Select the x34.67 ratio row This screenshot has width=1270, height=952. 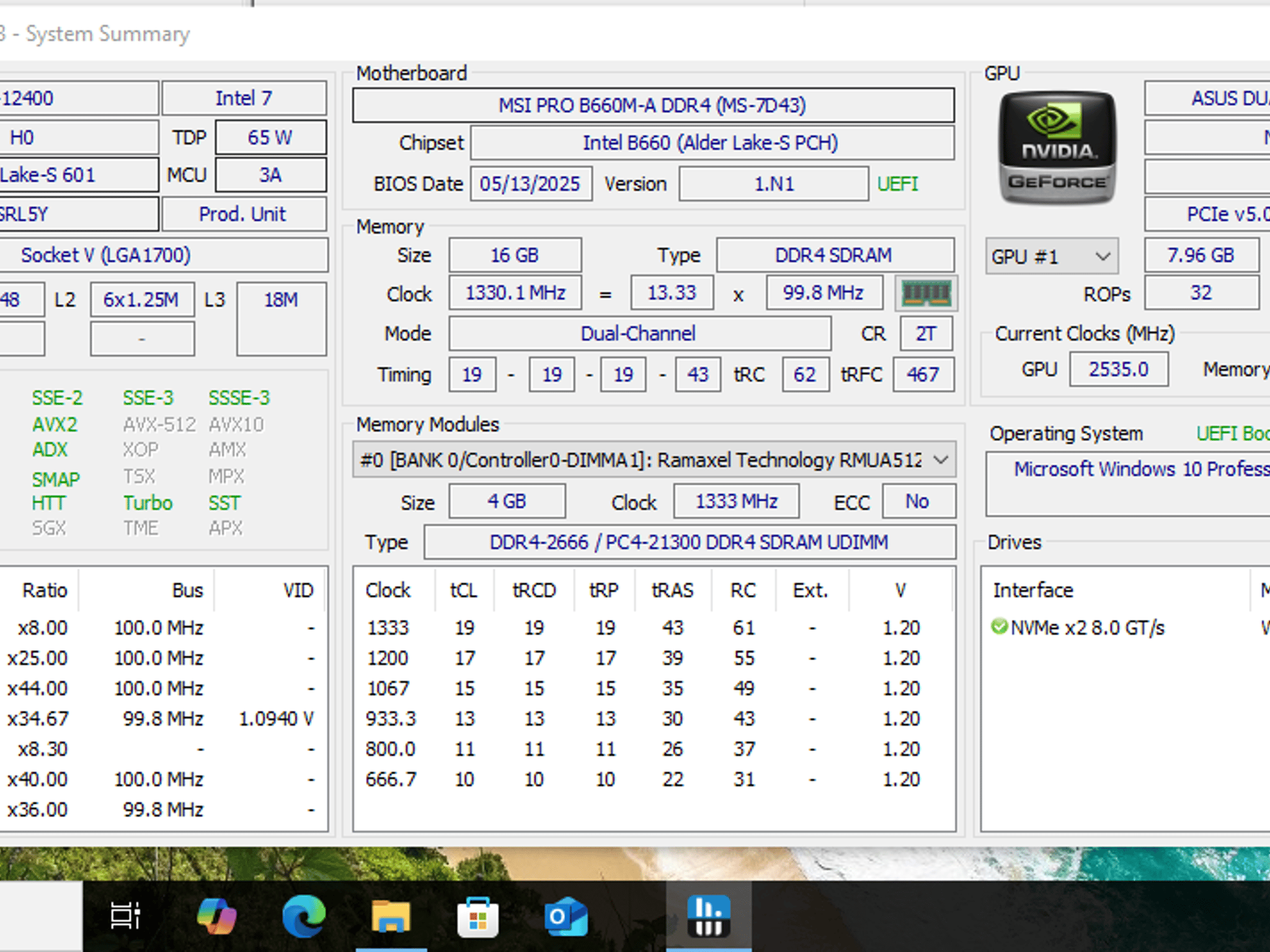162,718
